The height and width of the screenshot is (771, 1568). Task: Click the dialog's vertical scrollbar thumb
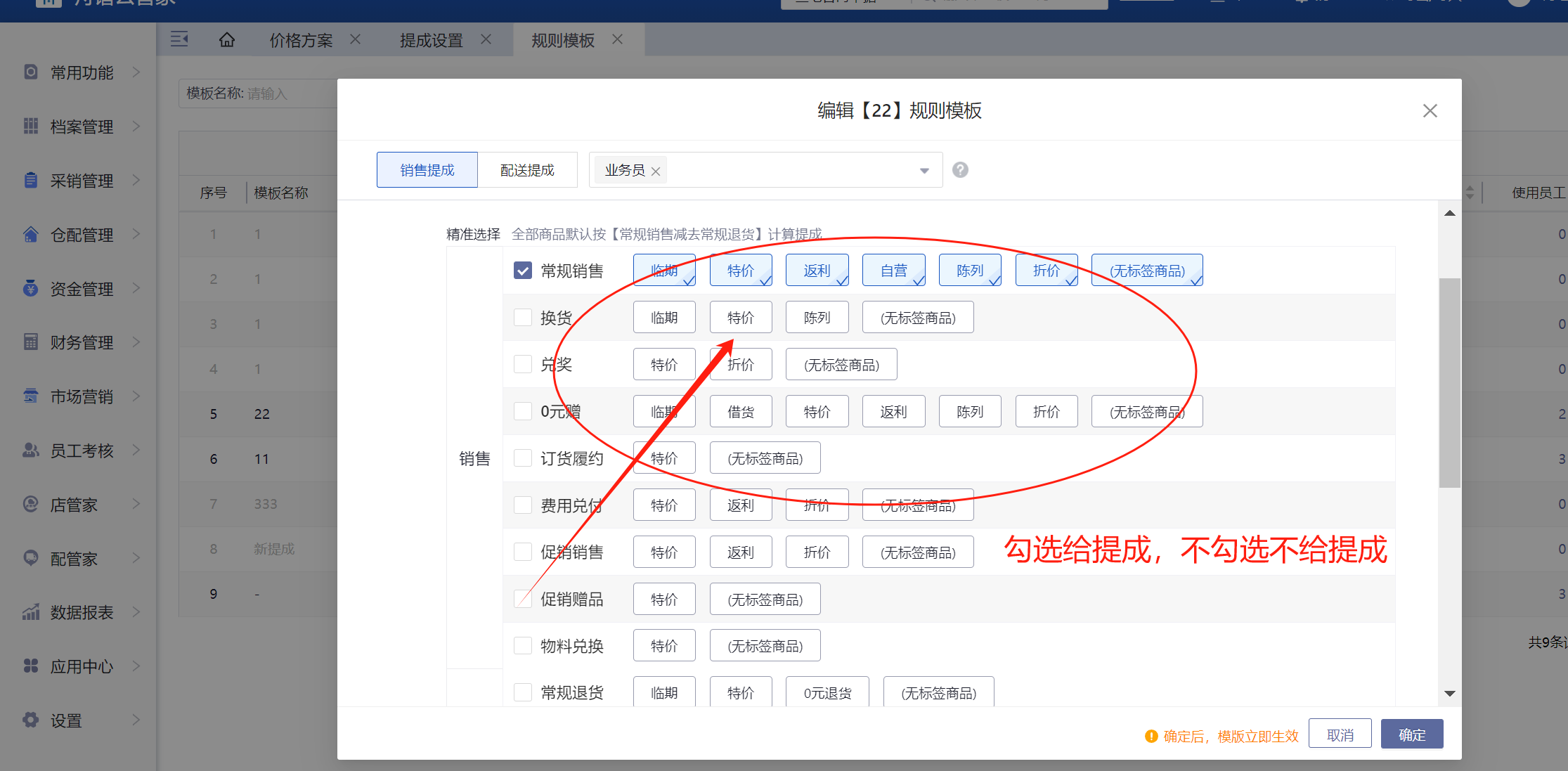(1449, 383)
